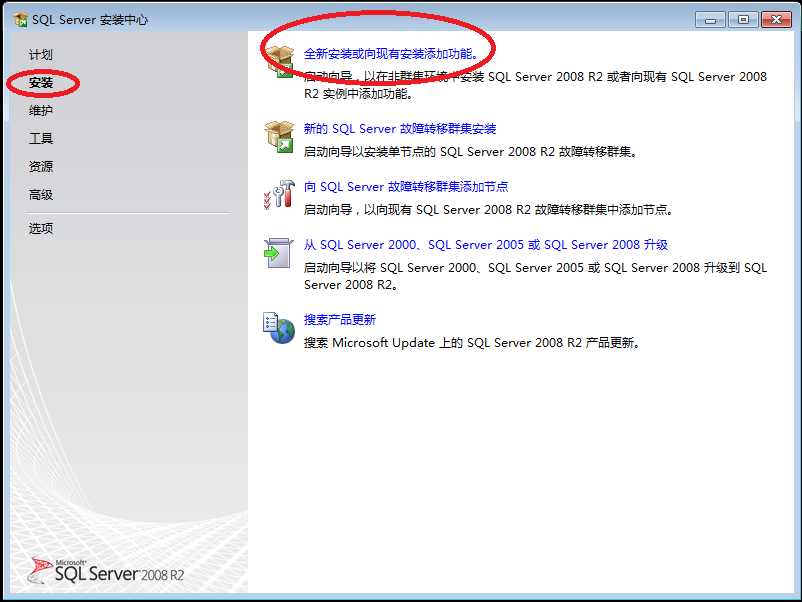Select 选项 in the sidebar

[40, 228]
